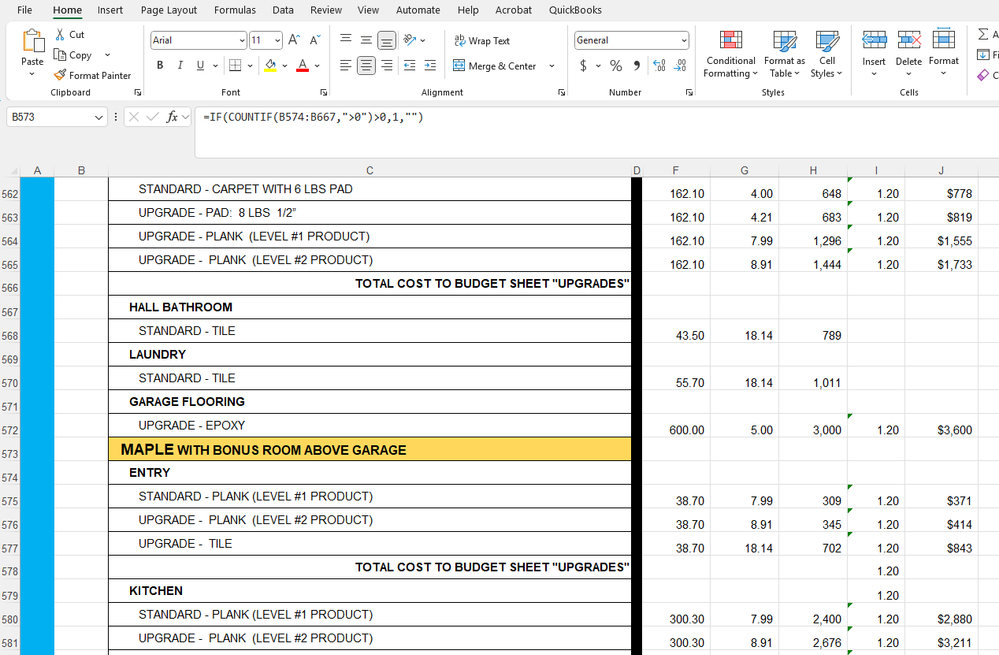This screenshot has width=999, height=655.
Task: Click Merge & Center button
Action: tap(494, 66)
